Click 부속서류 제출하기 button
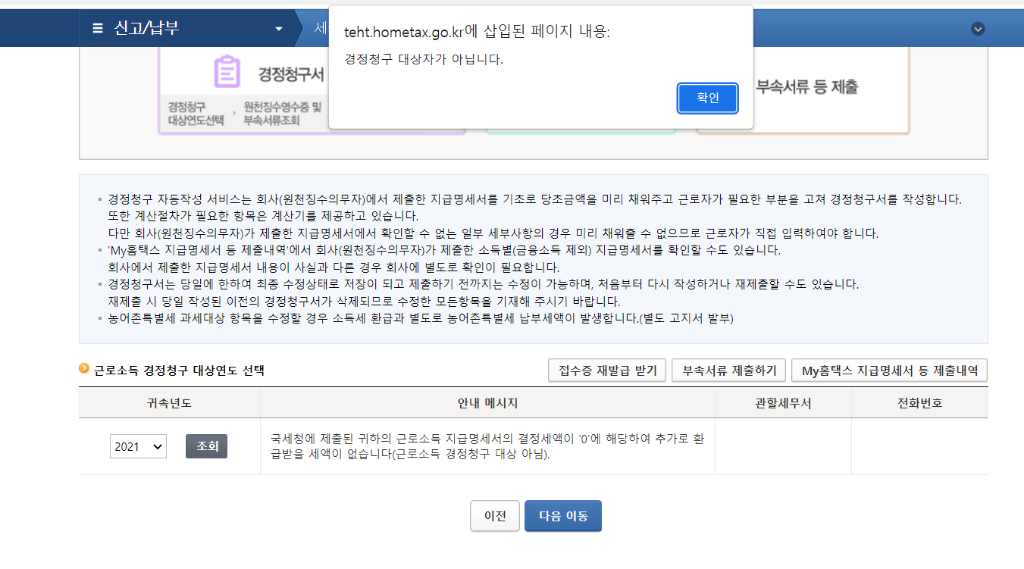 (728, 370)
